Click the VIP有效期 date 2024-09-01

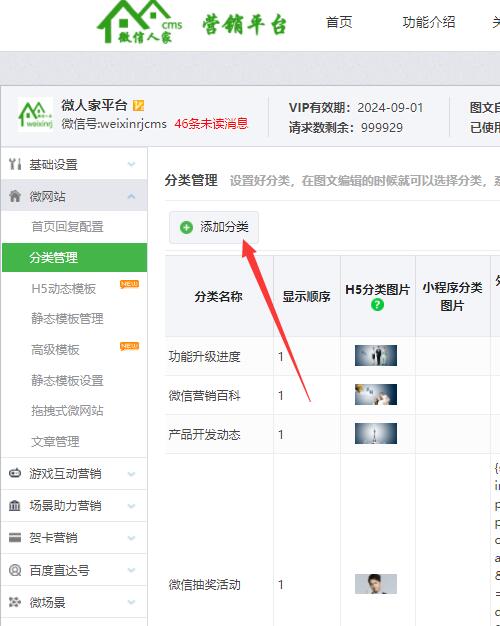(x=390, y=108)
